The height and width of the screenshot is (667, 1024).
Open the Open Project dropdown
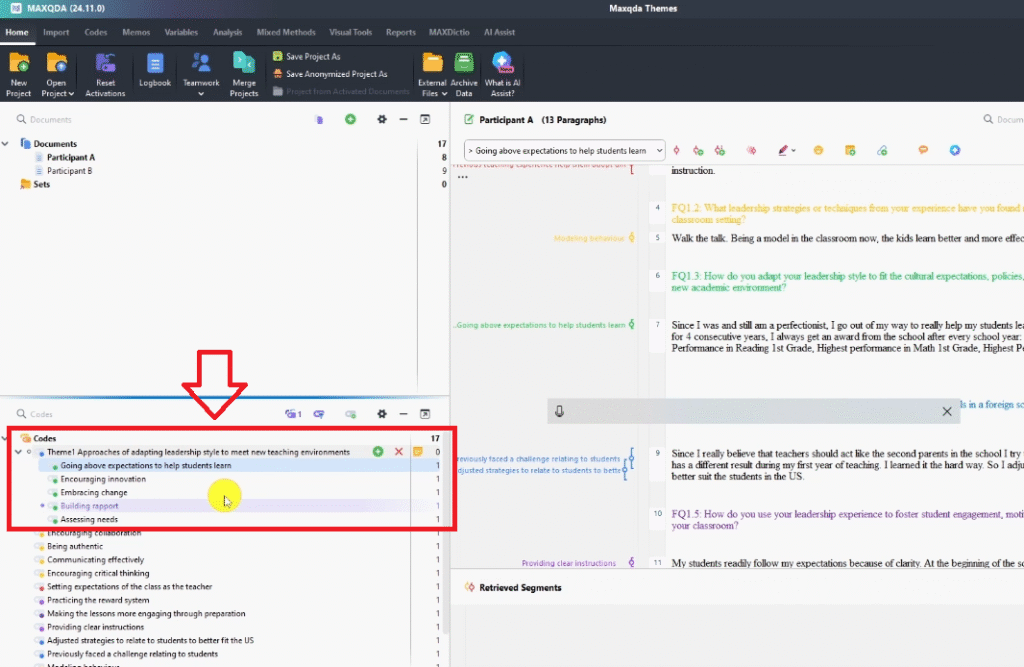(57, 93)
